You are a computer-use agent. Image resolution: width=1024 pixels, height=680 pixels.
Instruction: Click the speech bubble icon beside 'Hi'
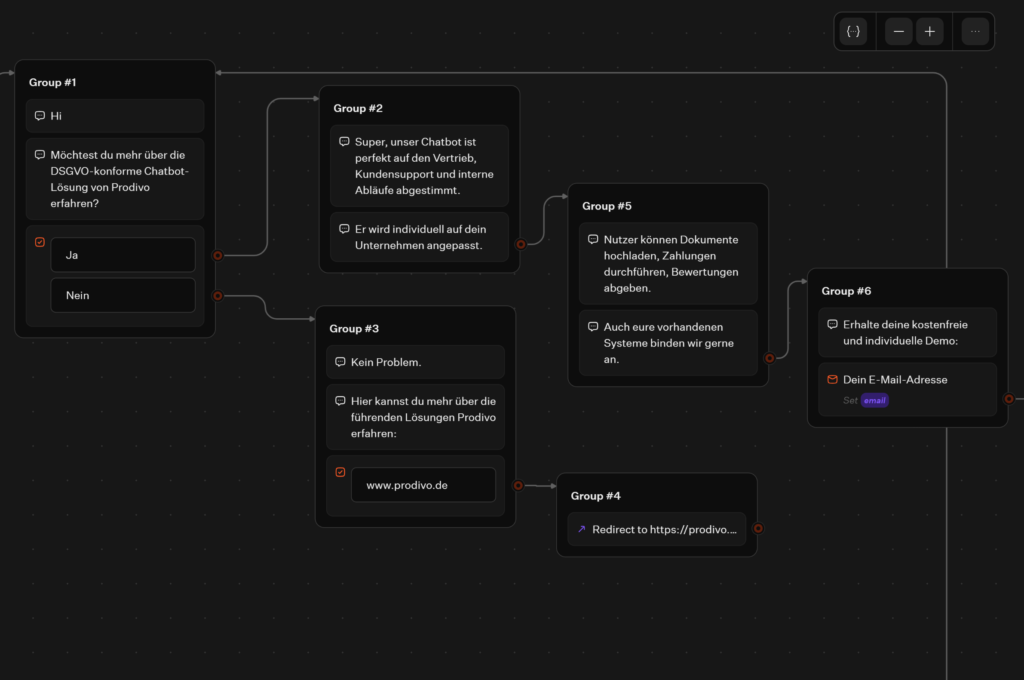[40, 116]
